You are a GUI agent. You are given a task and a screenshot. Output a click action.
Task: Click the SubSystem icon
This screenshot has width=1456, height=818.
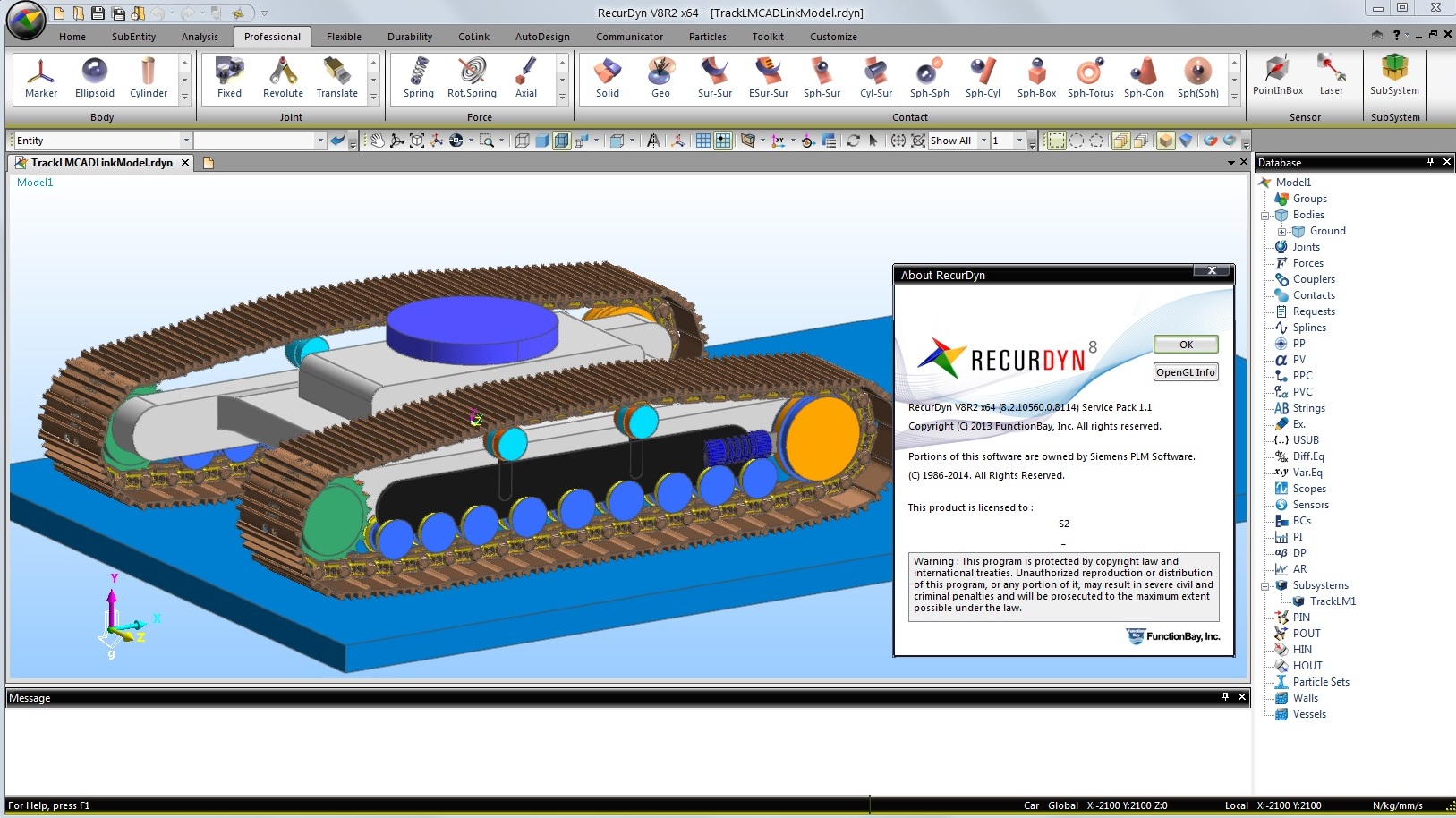click(x=1394, y=75)
